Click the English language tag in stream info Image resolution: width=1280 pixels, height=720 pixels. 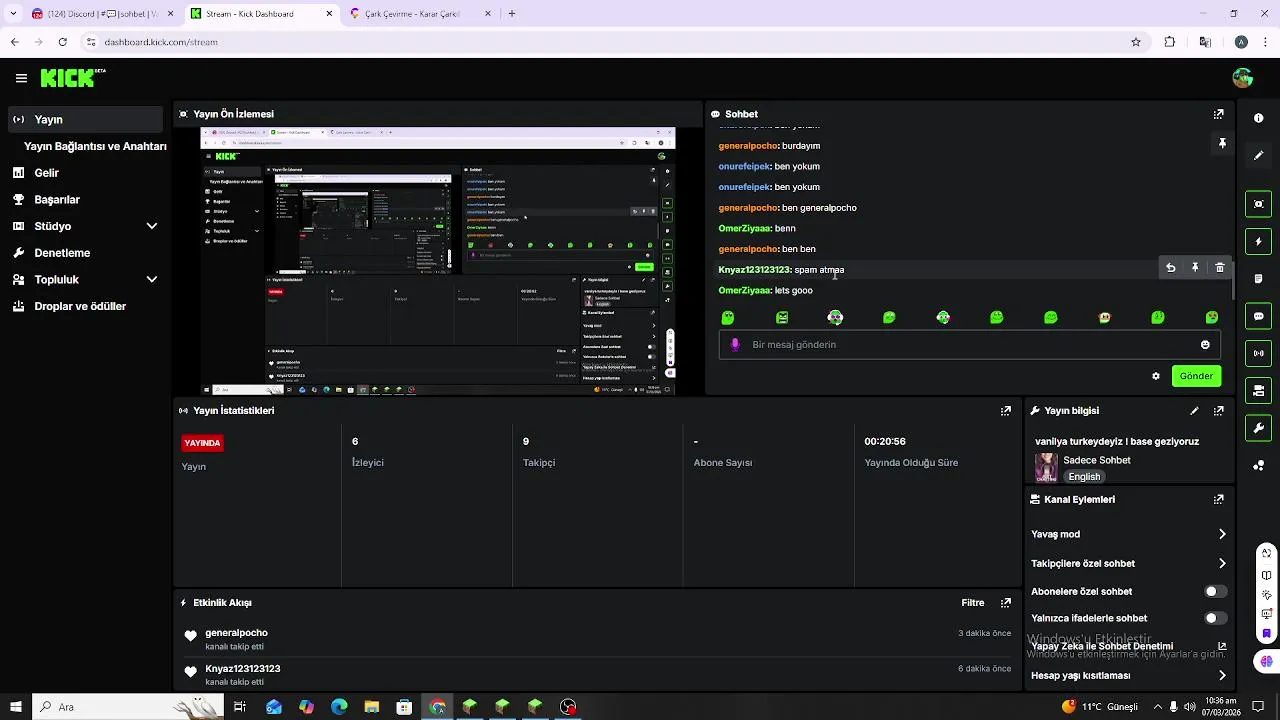1084,477
